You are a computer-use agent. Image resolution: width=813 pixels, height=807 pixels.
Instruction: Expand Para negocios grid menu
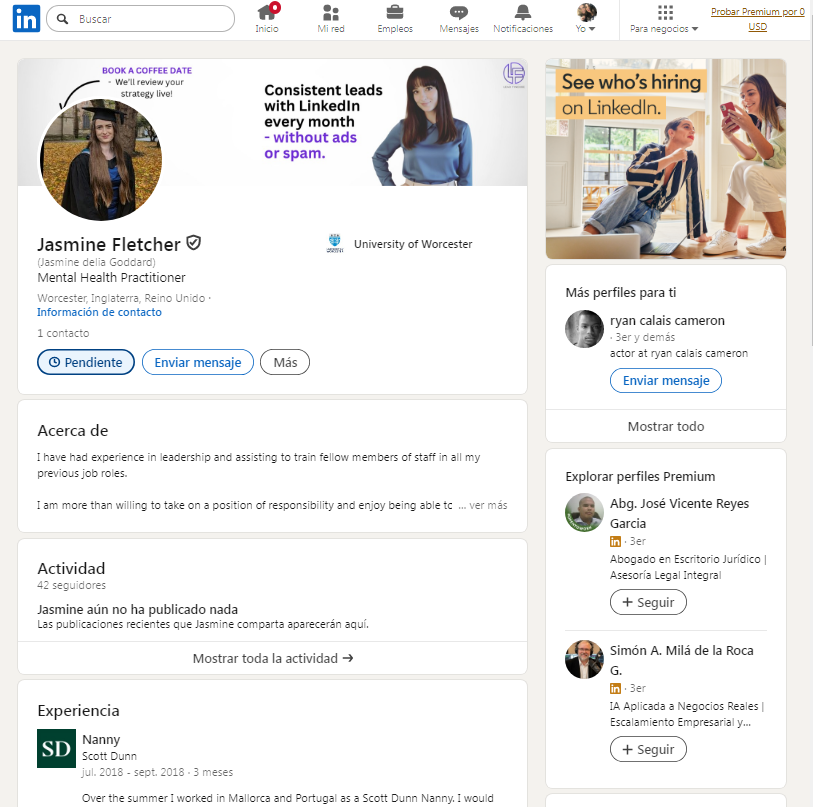click(x=664, y=19)
